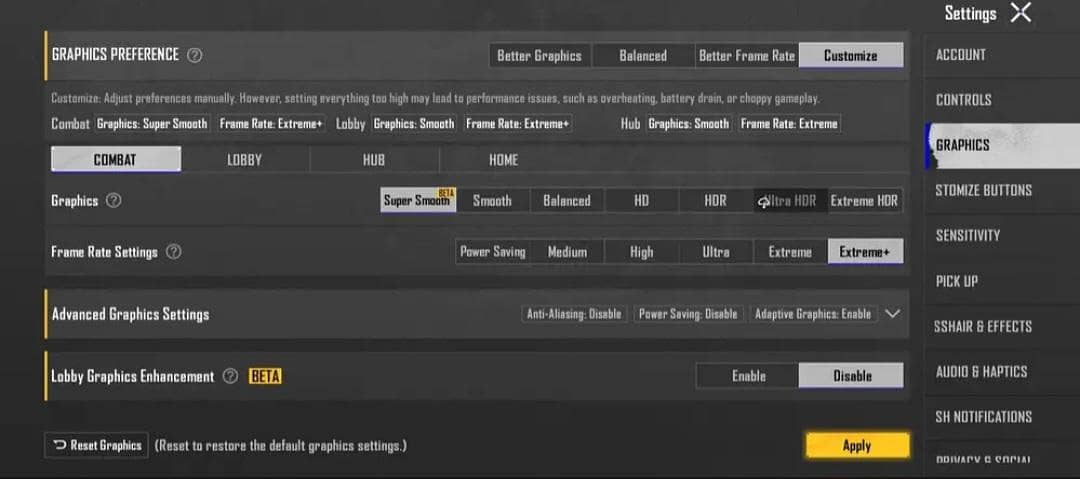The image size is (1080, 479).
Task: Open the PICK UP settings section
Action: coord(957,281)
